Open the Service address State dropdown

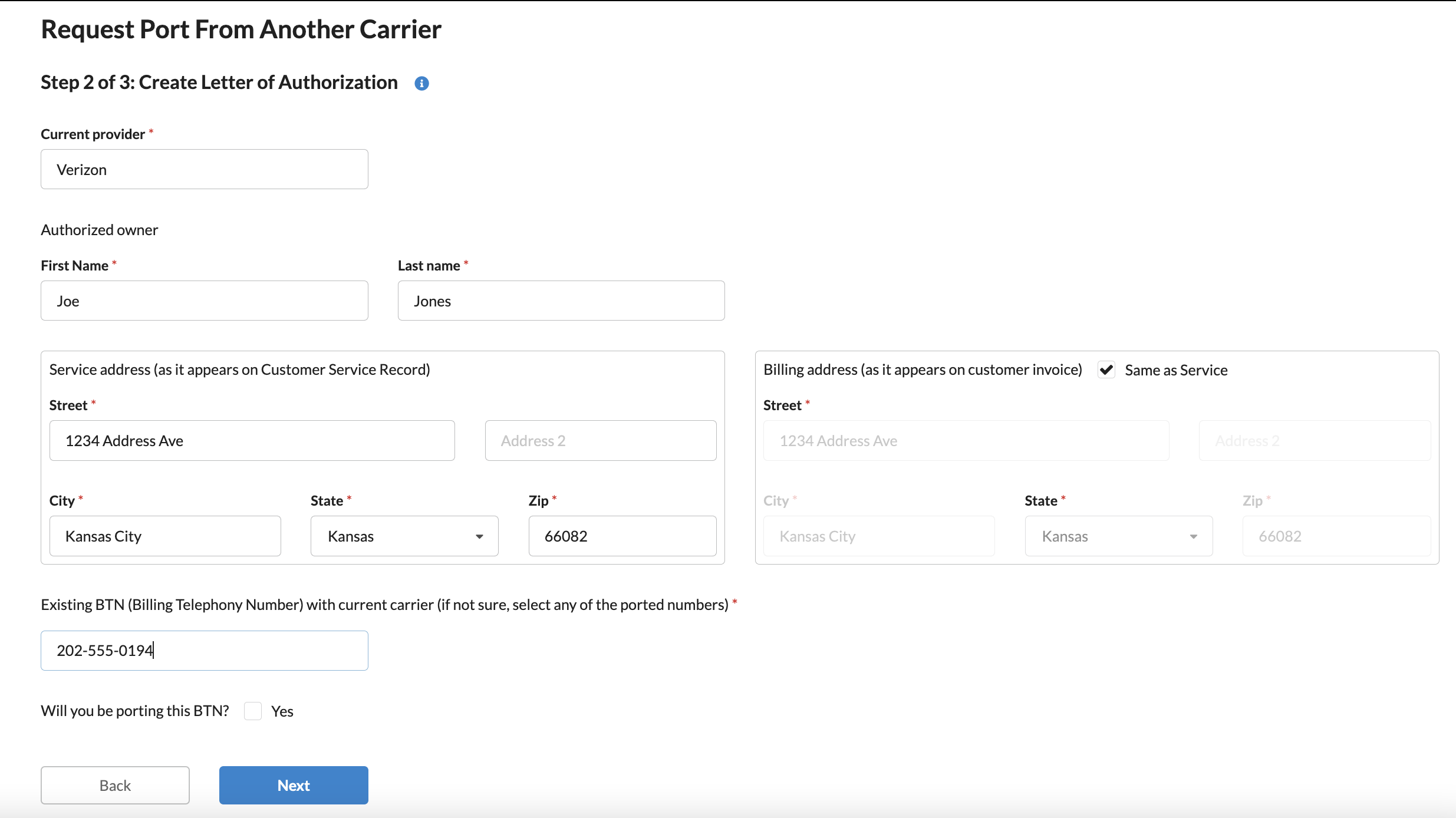coord(404,536)
